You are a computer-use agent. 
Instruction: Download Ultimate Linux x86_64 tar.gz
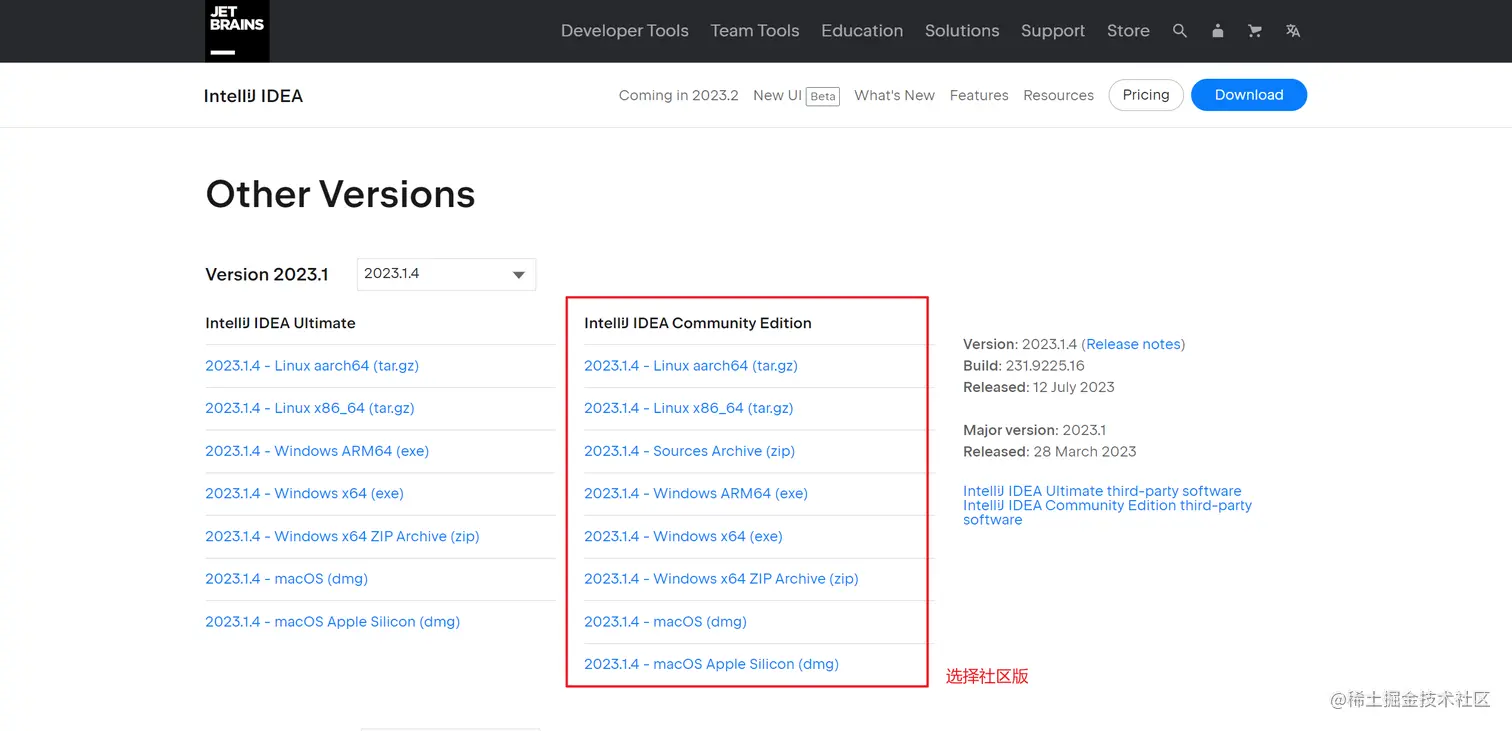(x=310, y=408)
